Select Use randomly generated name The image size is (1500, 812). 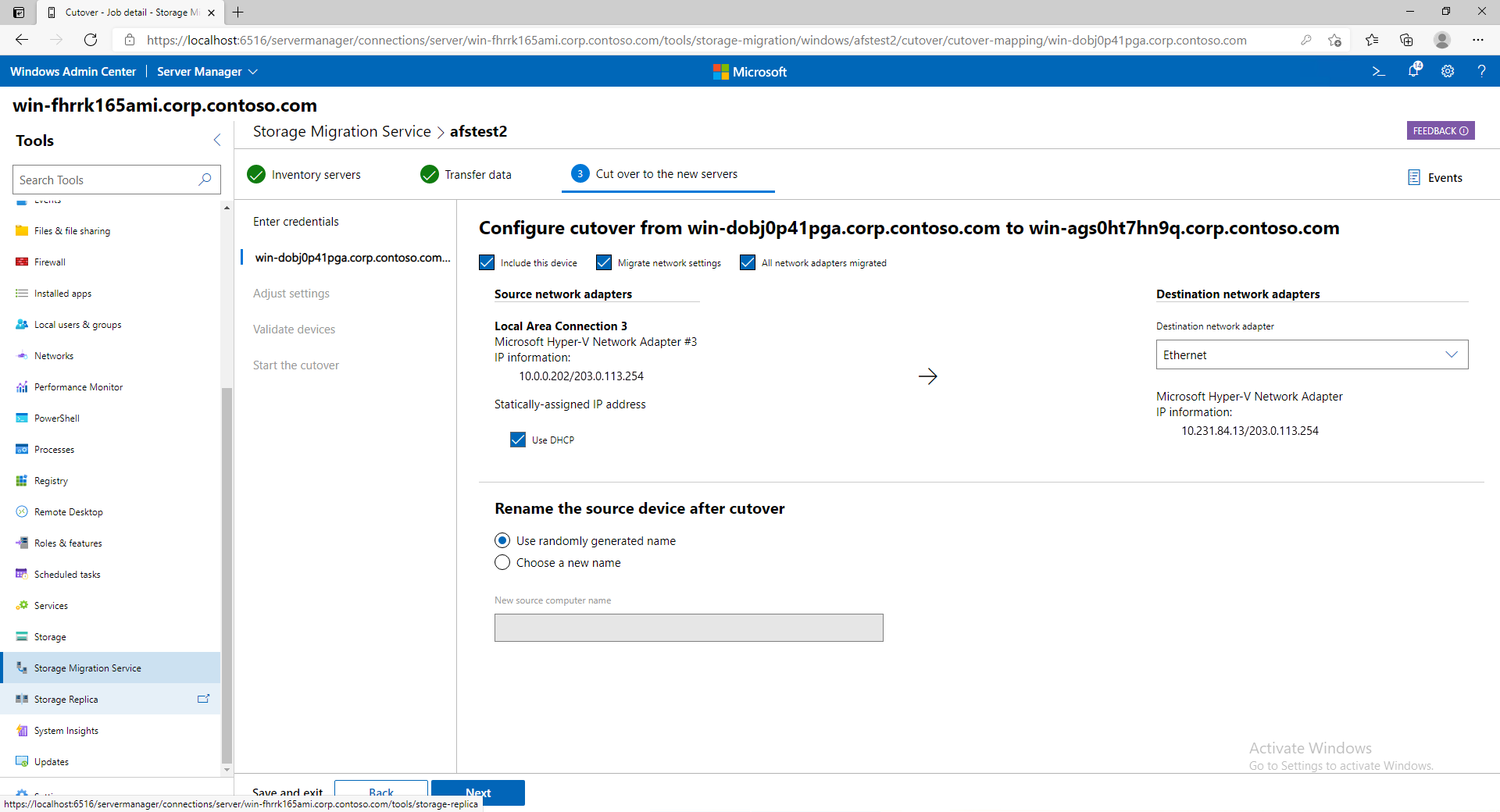point(502,540)
